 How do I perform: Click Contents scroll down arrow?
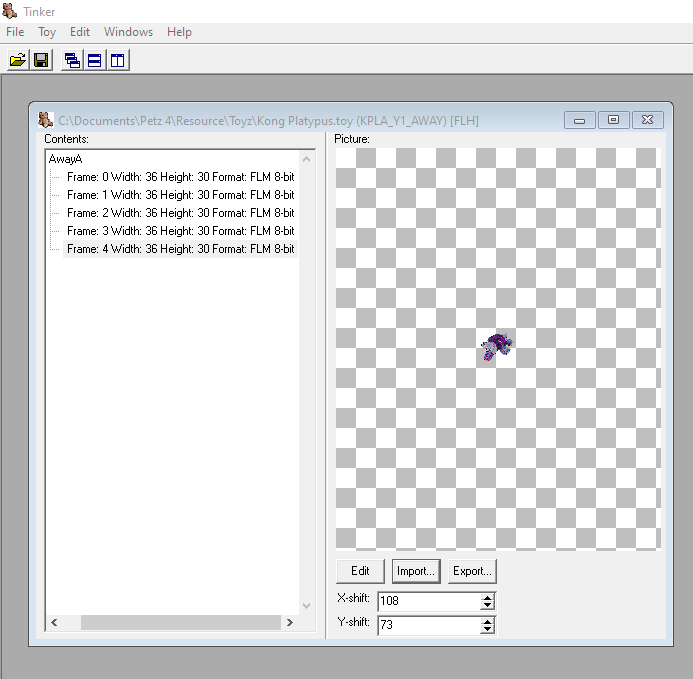click(306, 606)
